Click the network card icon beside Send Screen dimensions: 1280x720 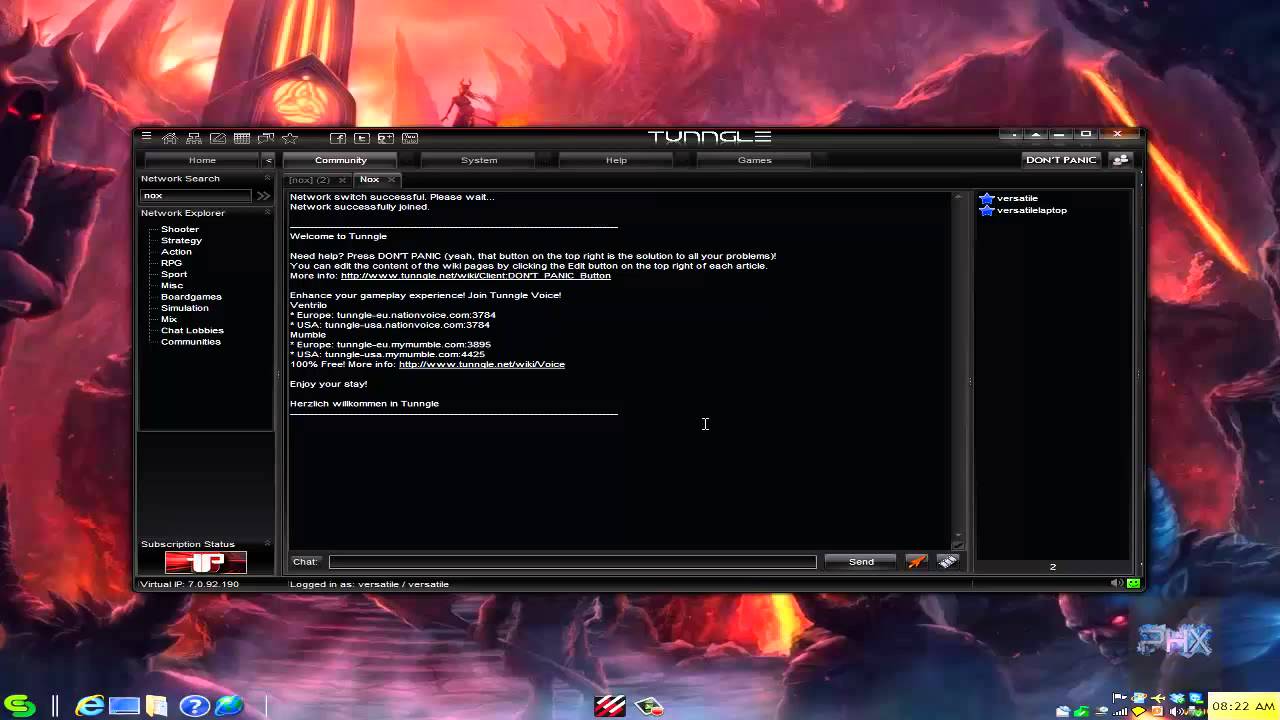948,562
